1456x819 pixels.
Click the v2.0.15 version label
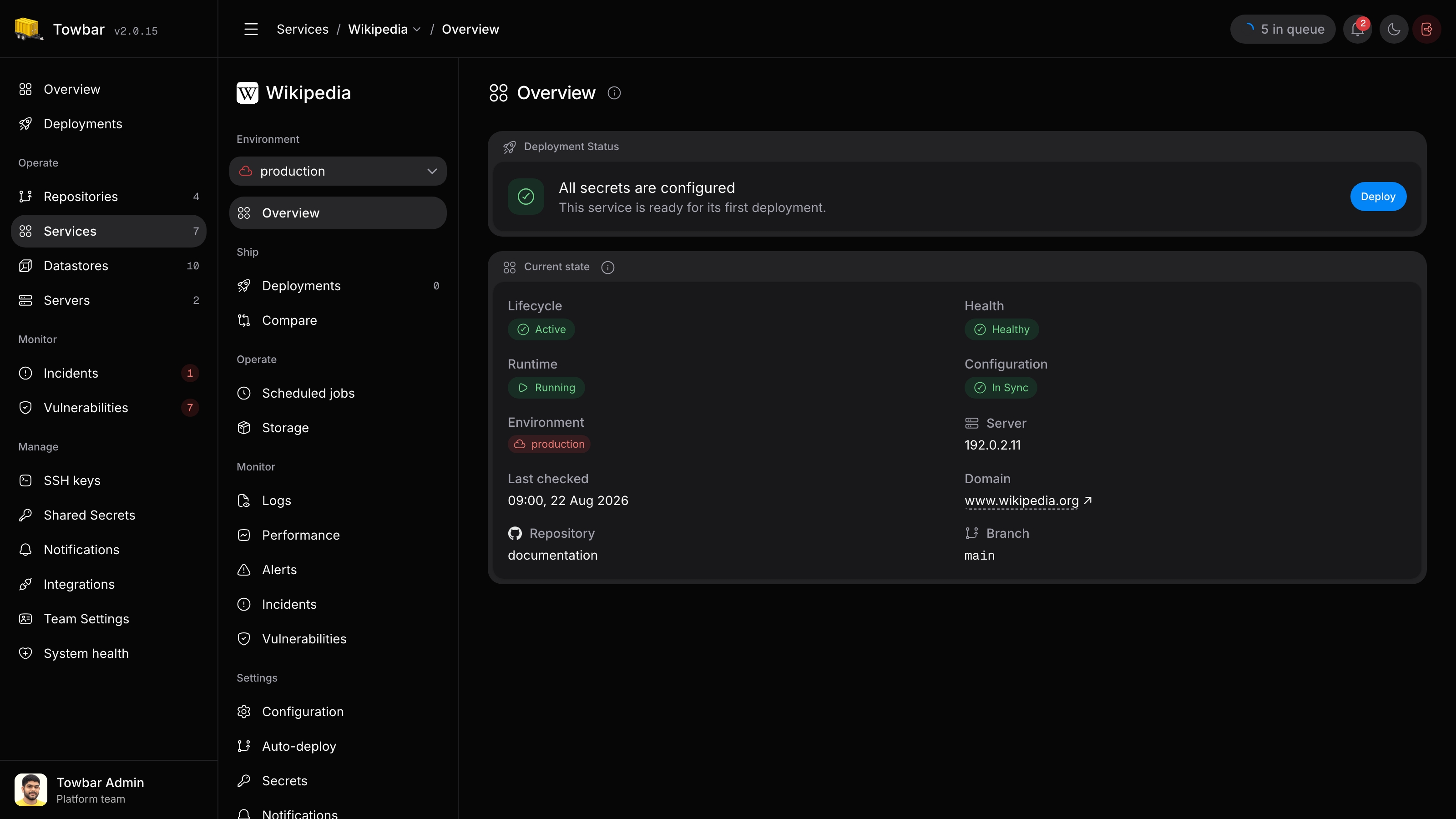(136, 31)
